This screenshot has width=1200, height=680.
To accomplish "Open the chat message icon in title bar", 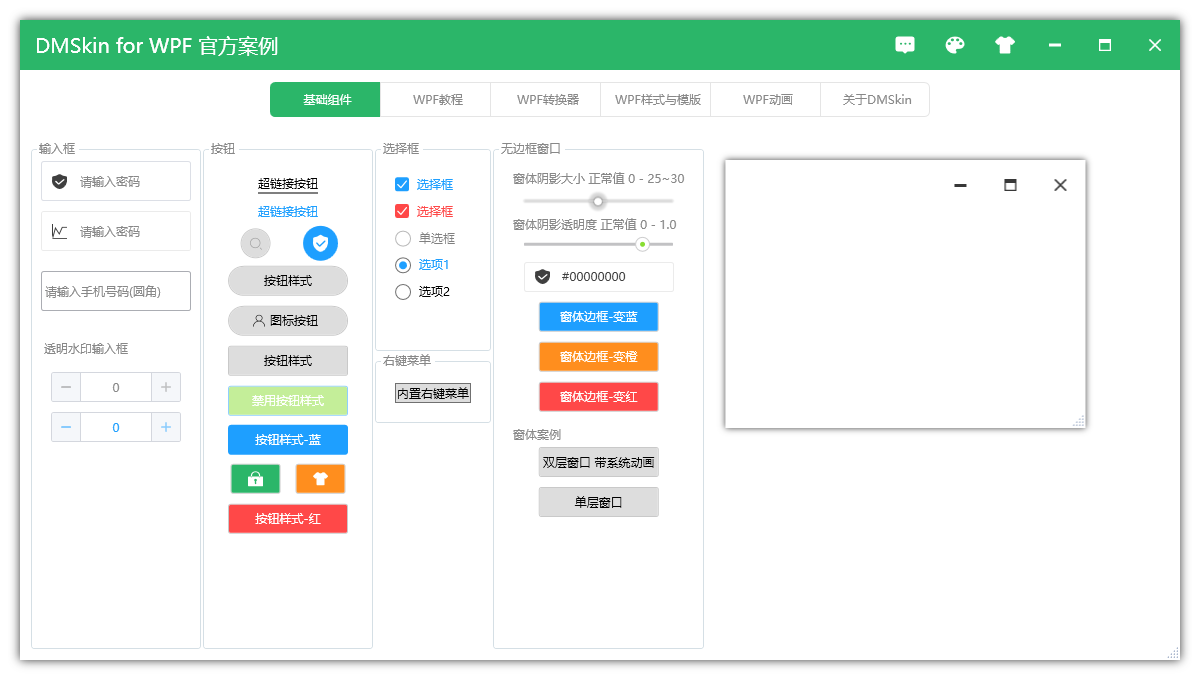I will coord(905,45).
